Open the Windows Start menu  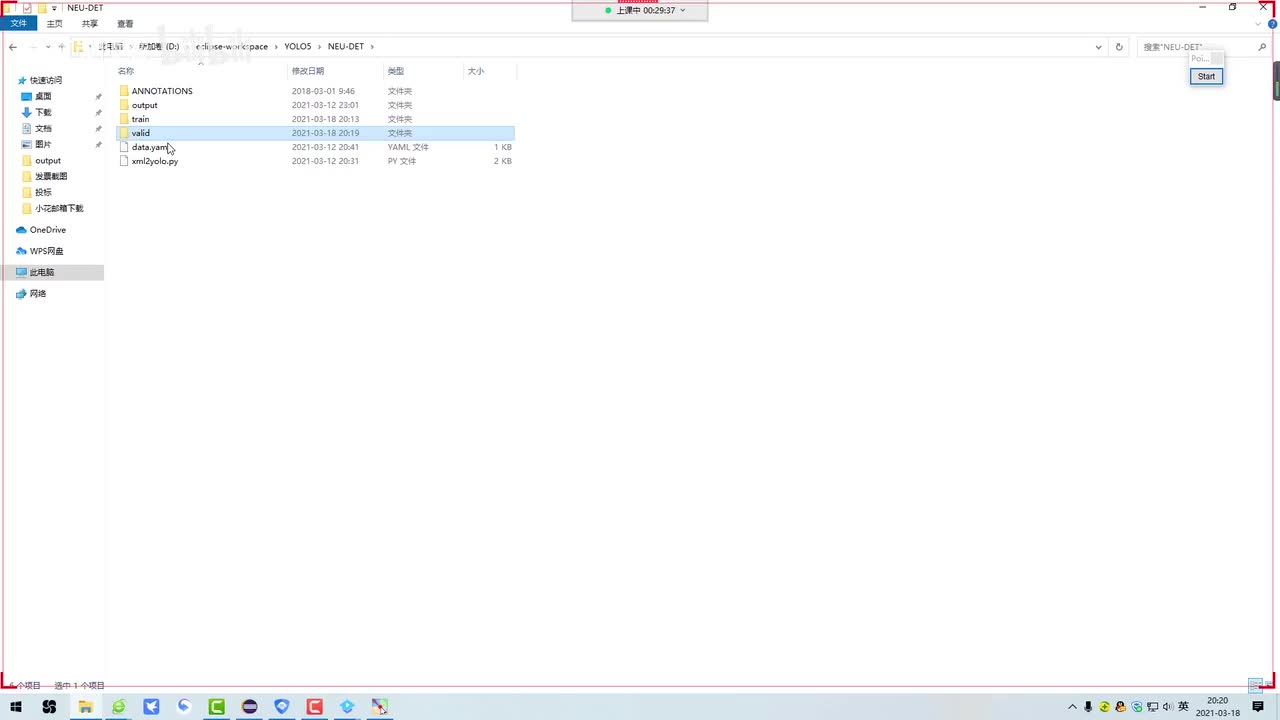point(16,707)
